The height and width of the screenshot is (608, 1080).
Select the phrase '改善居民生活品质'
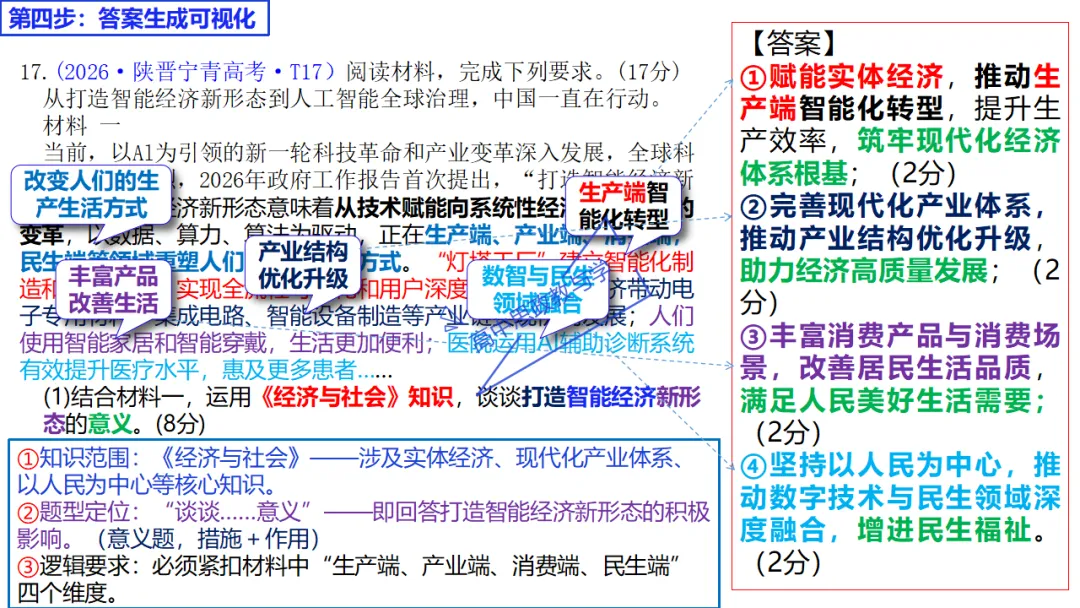pos(915,368)
